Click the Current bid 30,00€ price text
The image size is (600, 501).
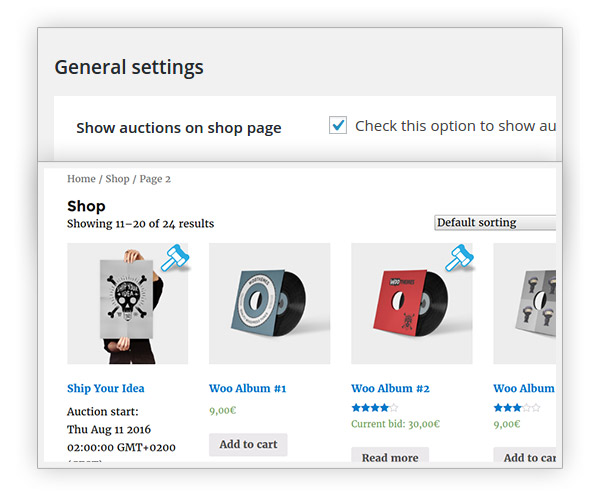396,424
